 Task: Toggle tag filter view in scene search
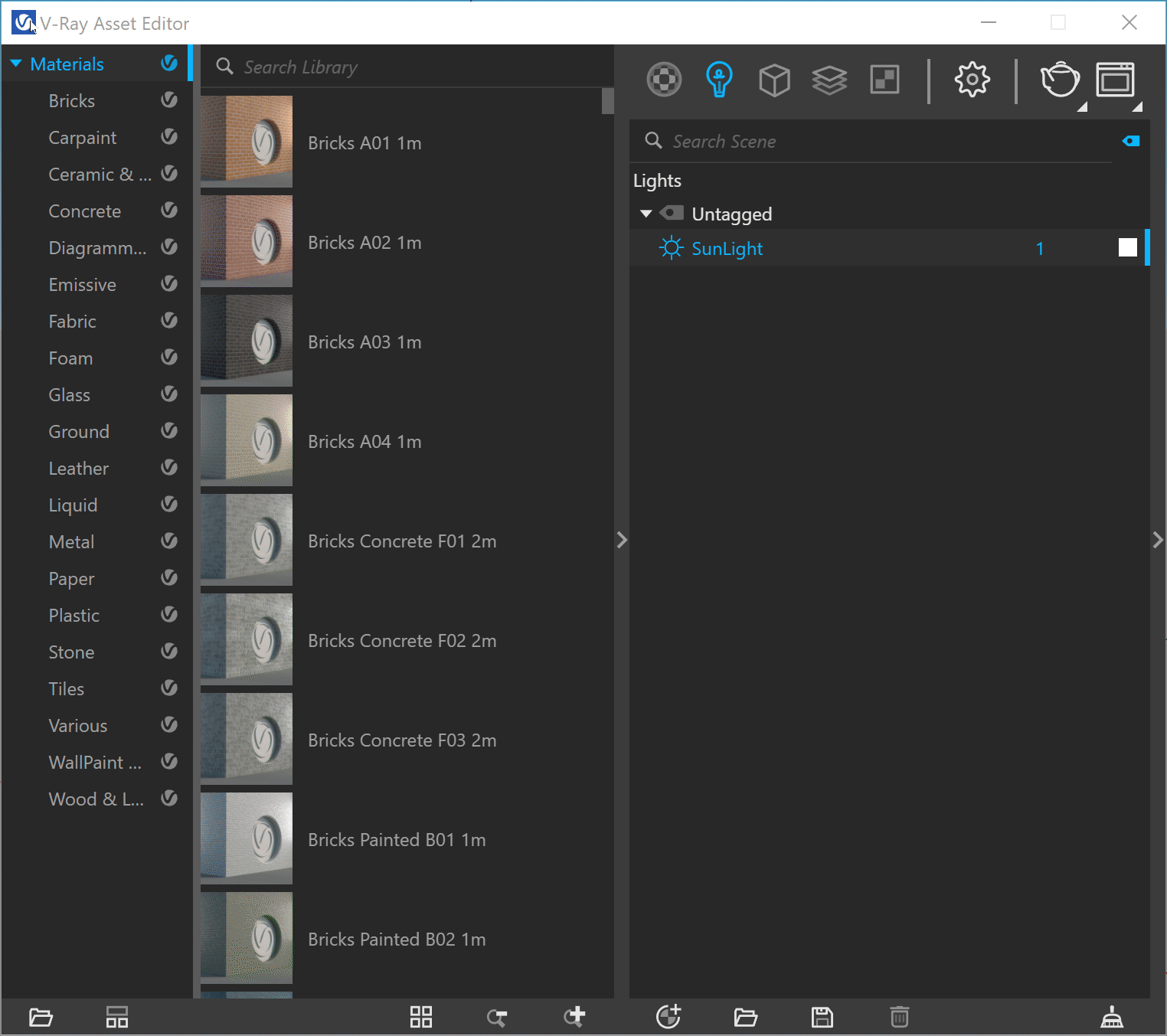[1131, 141]
